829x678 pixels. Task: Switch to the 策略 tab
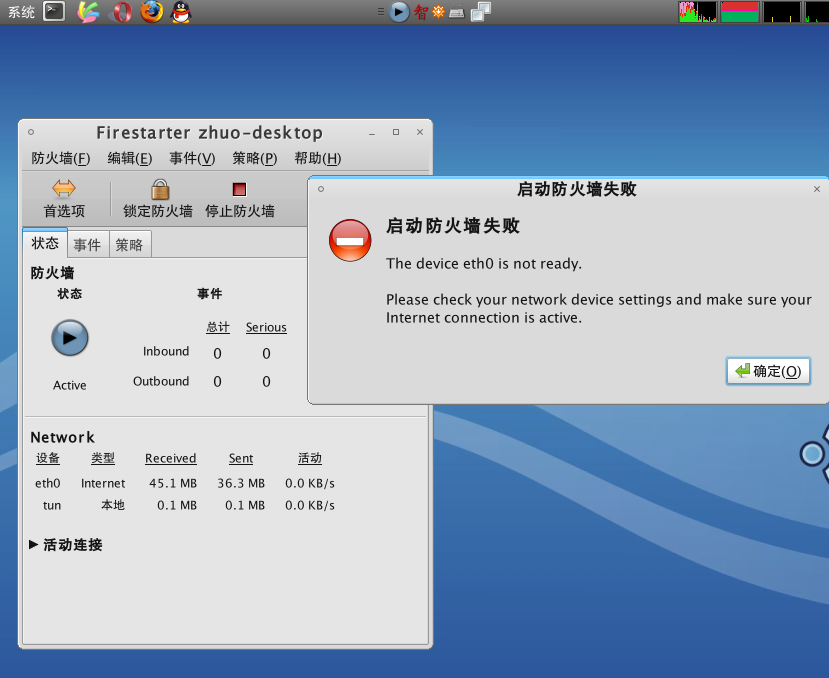click(130, 244)
